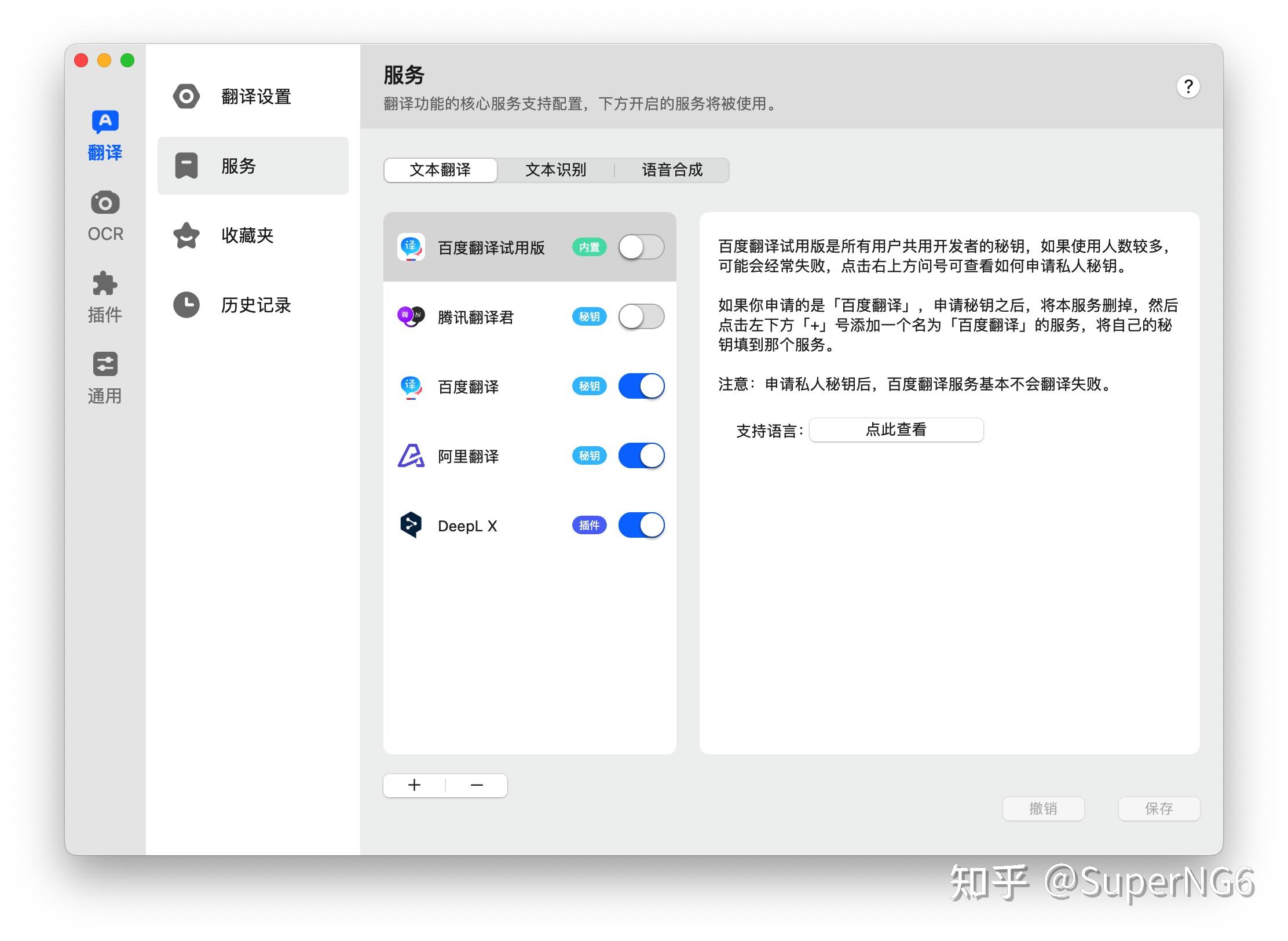Click the 翻译设置 gear icon

(x=186, y=96)
